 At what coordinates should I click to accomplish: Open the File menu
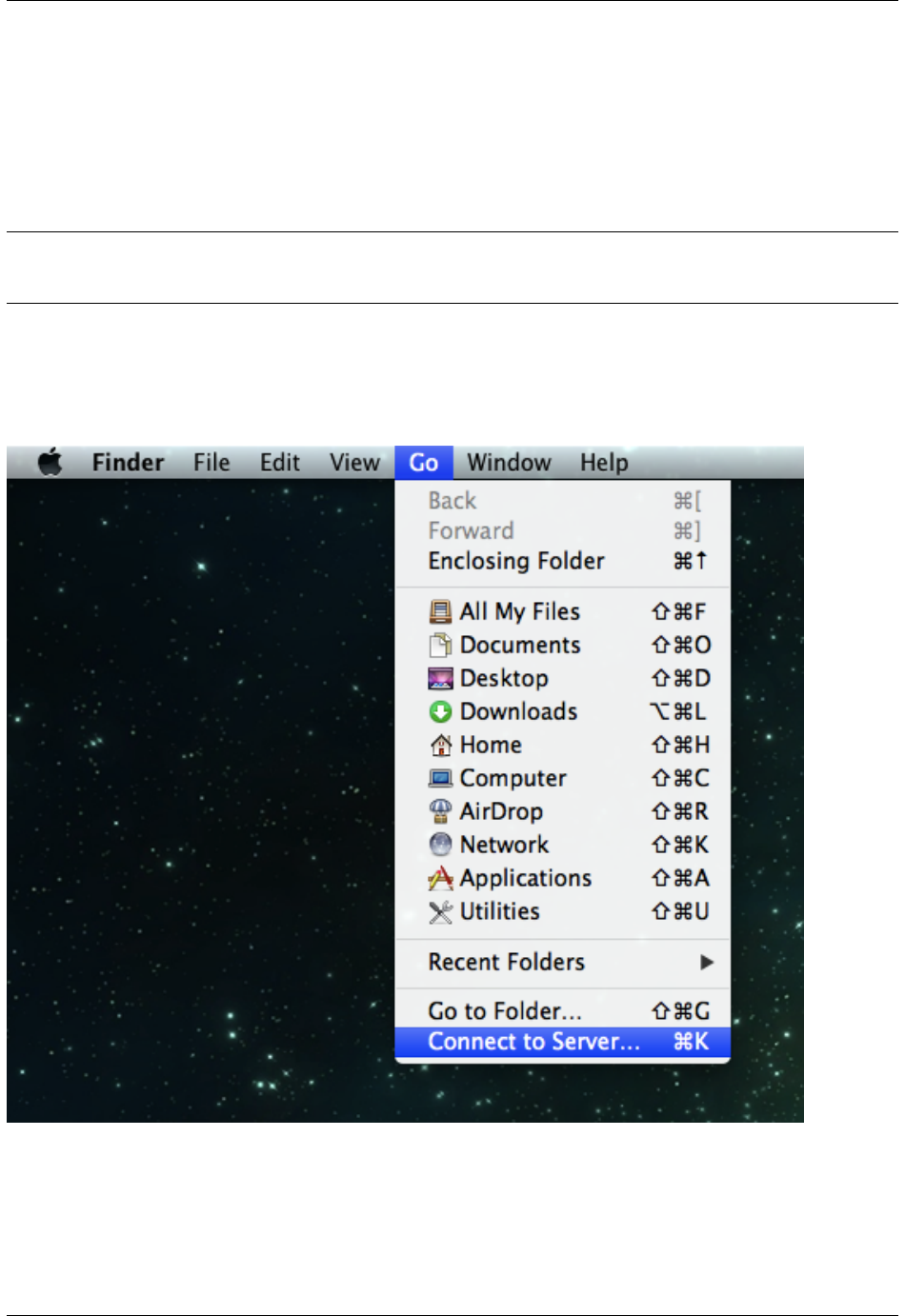(x=211, y=463)
